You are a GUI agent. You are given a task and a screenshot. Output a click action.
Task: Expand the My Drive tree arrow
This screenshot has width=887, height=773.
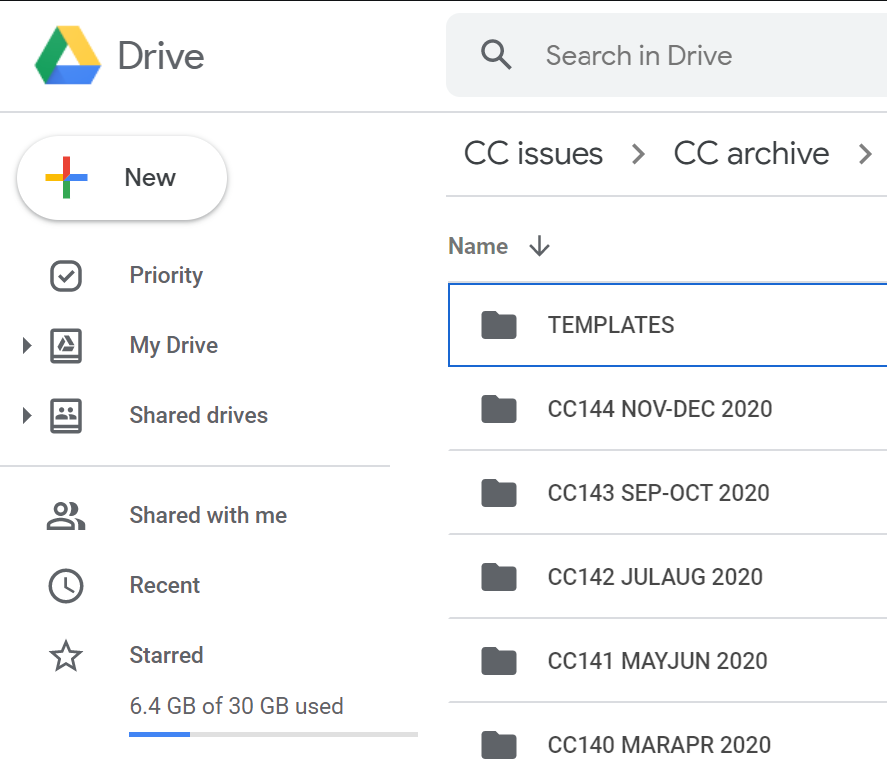(x=27, y=346)
